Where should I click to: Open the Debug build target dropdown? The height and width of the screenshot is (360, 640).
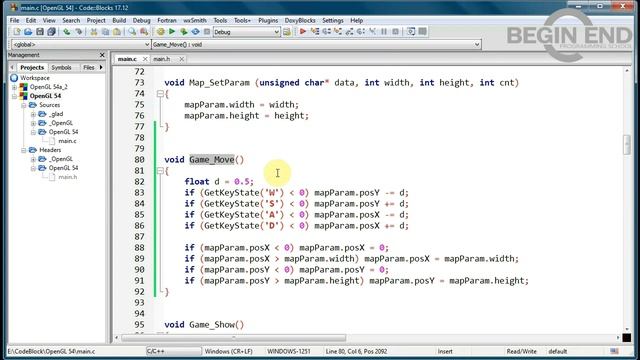[276, 32]
